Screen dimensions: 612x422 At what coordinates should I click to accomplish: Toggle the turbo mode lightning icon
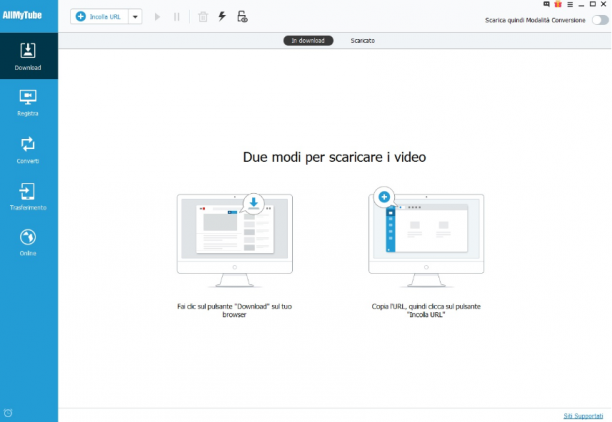point(222,16)
